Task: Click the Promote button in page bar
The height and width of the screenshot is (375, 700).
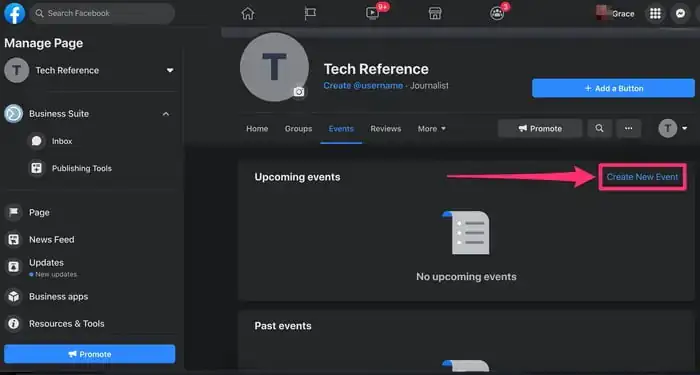Action: tap(540, 129)
